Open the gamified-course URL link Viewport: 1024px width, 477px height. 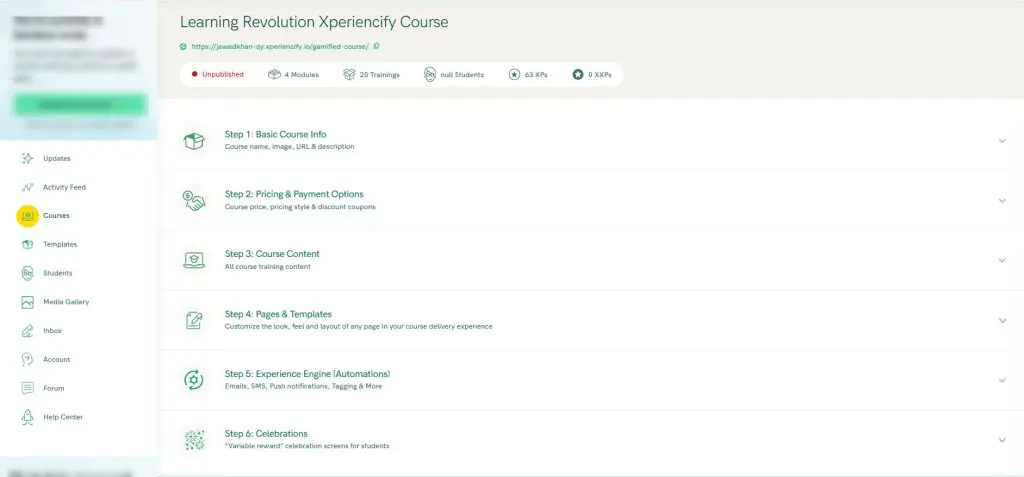point(279,46)
